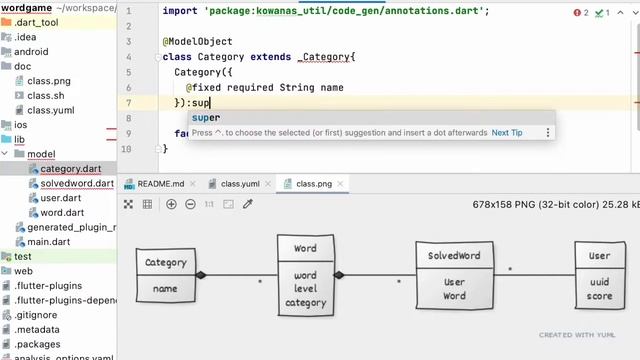
Task: Open the android folder
Action: [31, 52]
